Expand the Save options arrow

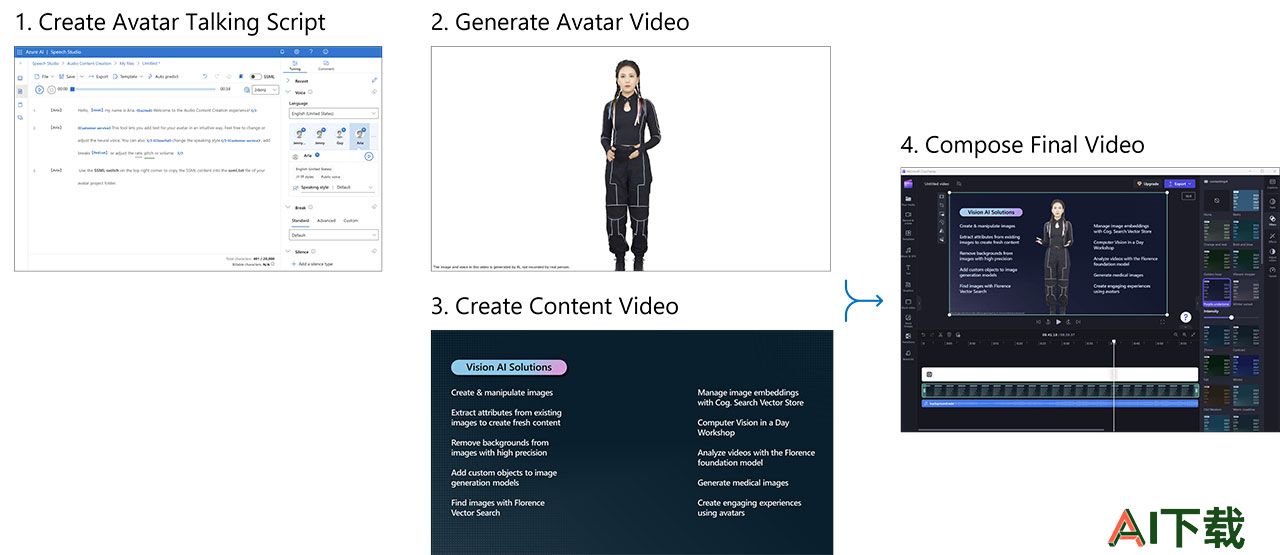tap(81, 76)
